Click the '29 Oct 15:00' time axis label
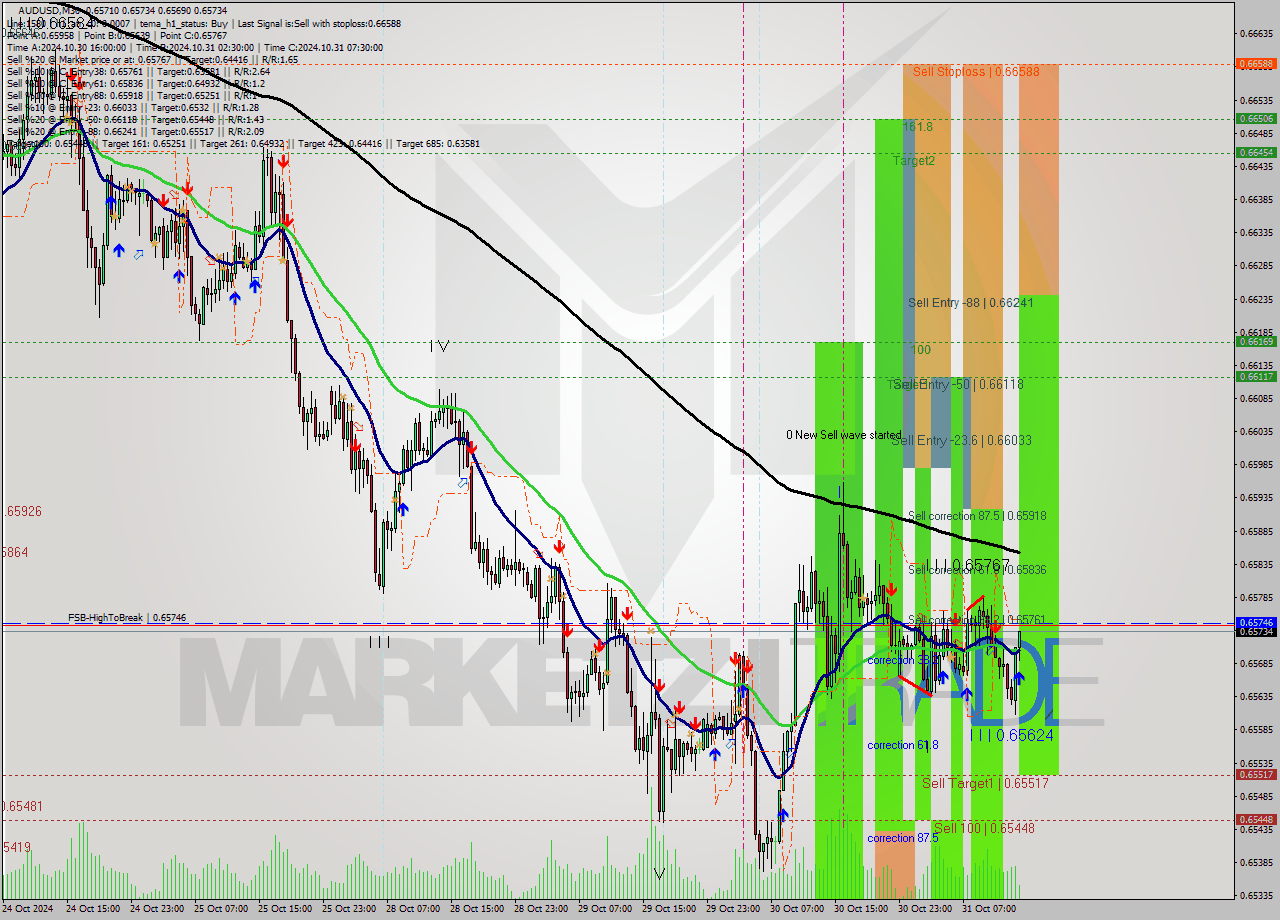The image size is (1280, 920). point(668,909)
